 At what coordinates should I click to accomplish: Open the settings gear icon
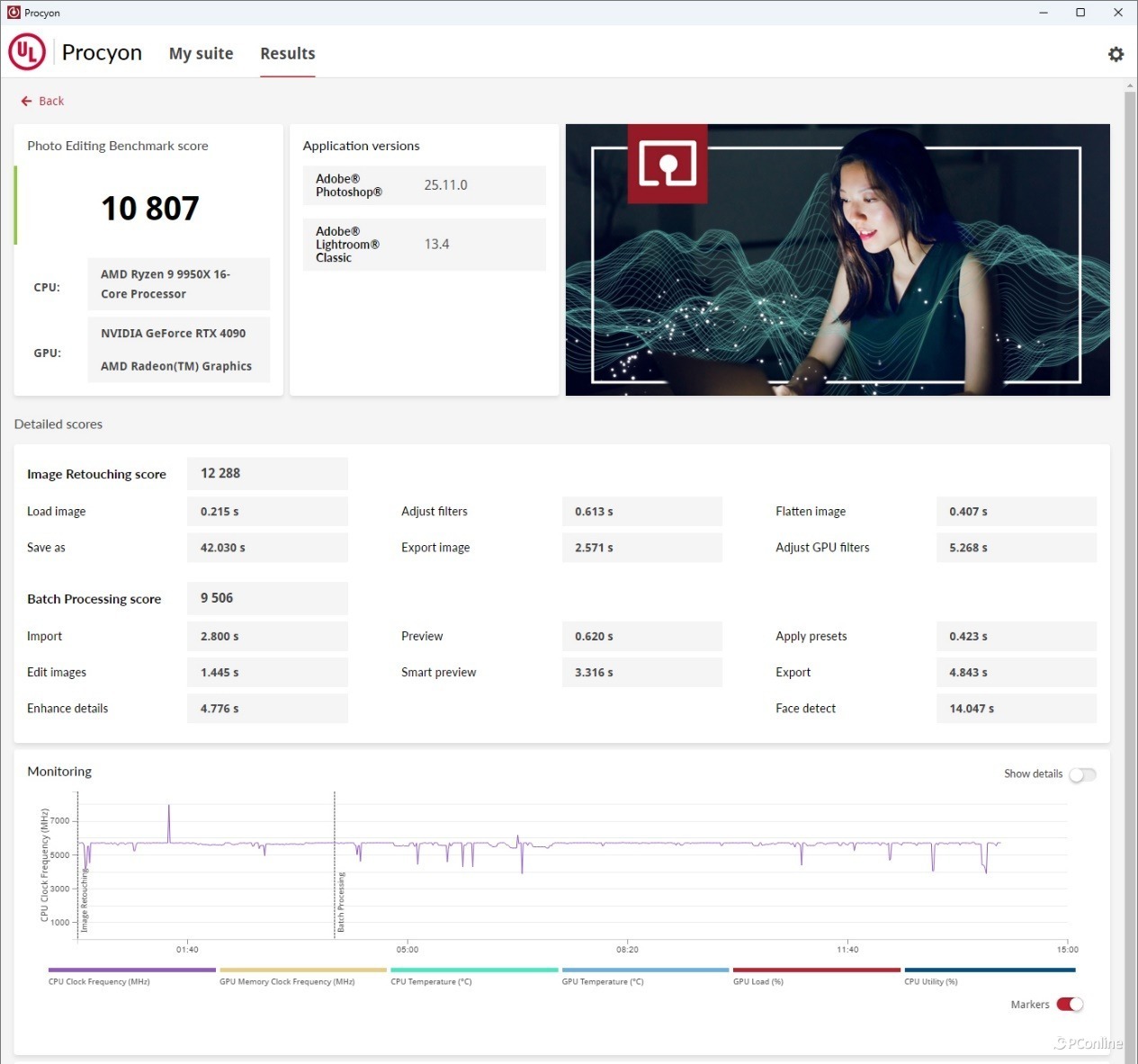[1116, 54]
